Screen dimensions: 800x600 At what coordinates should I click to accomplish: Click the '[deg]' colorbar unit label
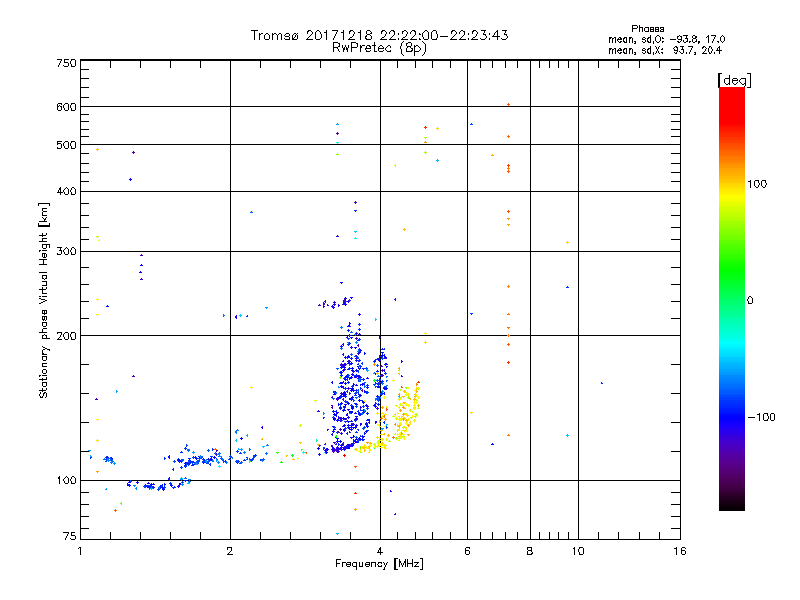coord(734,80)
